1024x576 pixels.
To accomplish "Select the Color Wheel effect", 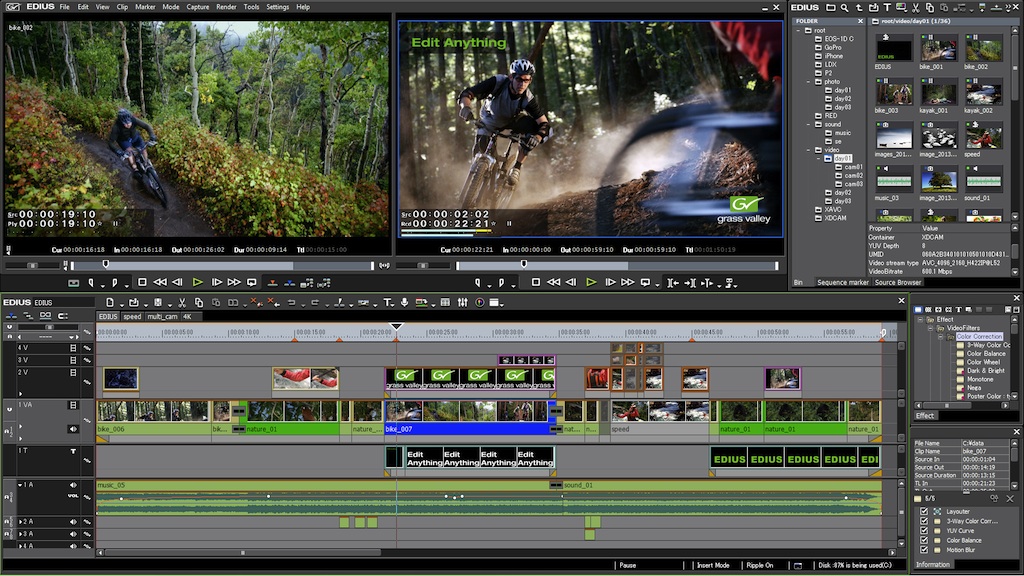I will point(983,362).
